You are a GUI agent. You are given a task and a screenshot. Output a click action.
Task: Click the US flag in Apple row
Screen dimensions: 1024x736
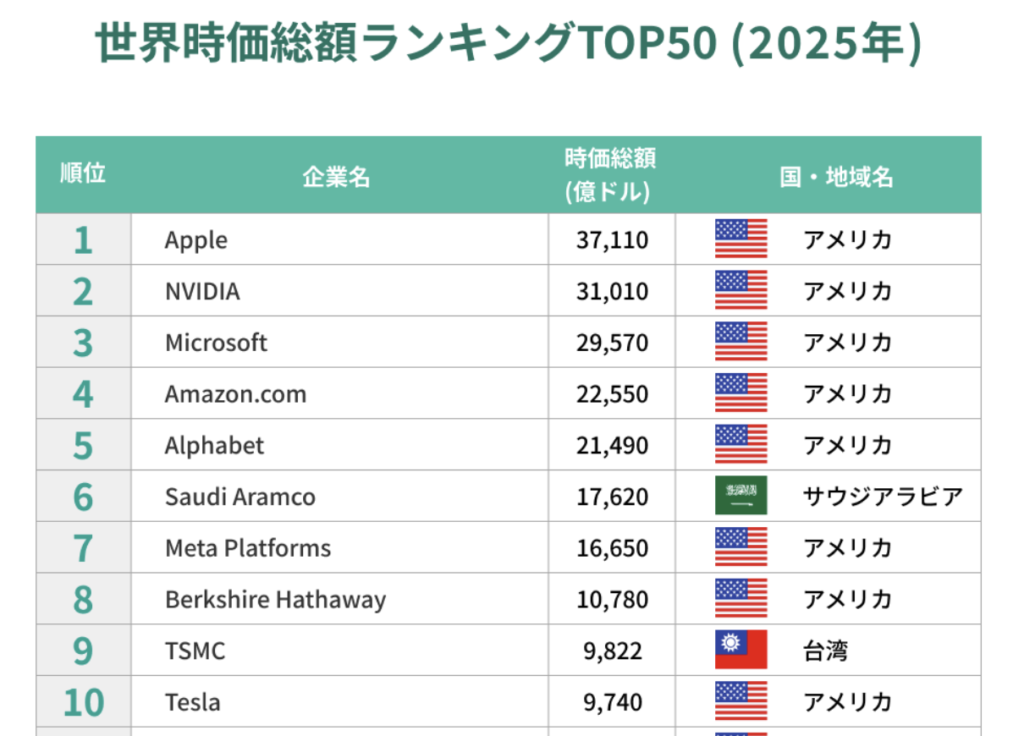pyautogui.click(x=741, y=239)
